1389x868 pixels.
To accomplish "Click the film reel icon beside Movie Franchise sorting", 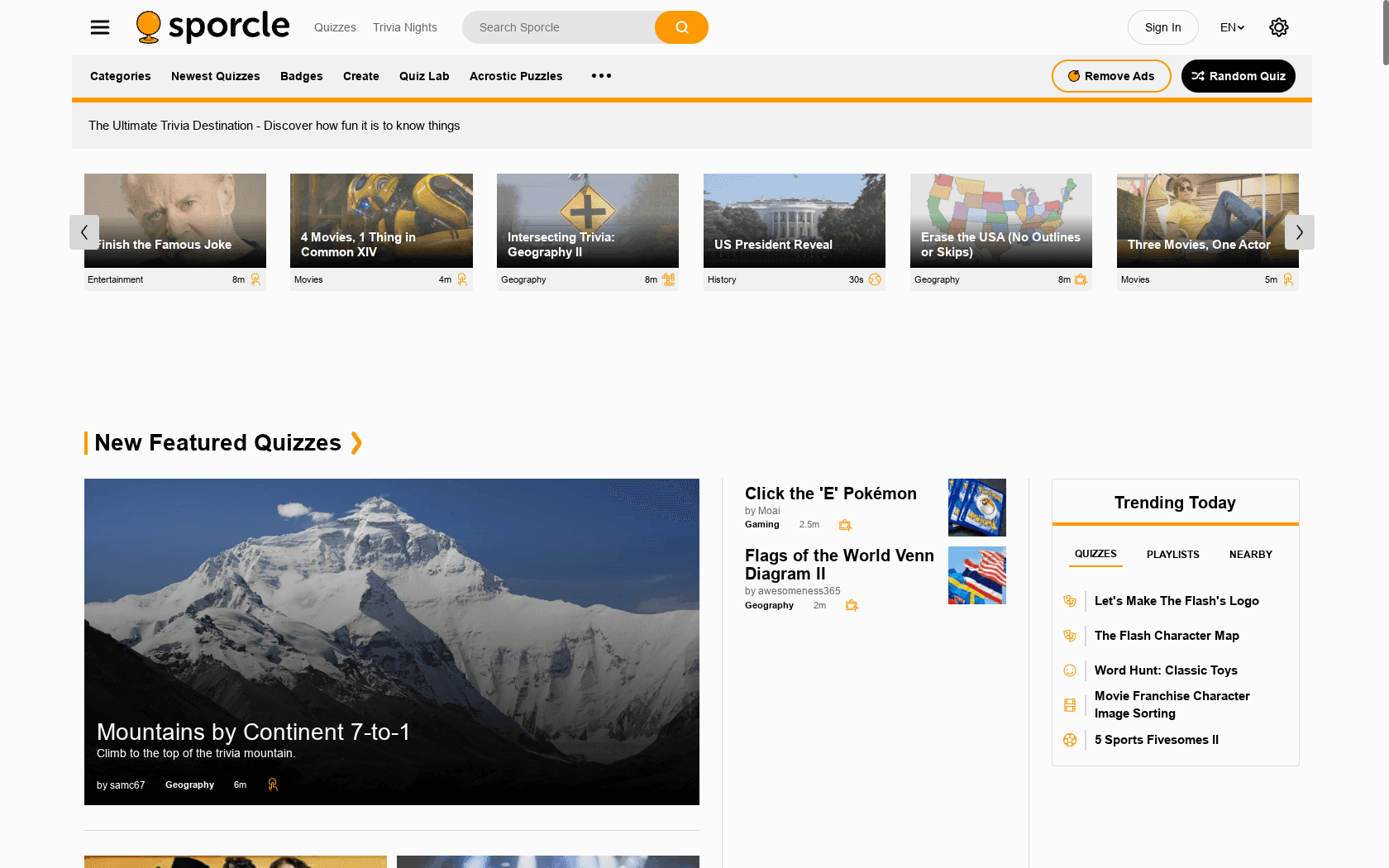I will coord(1070,705).
